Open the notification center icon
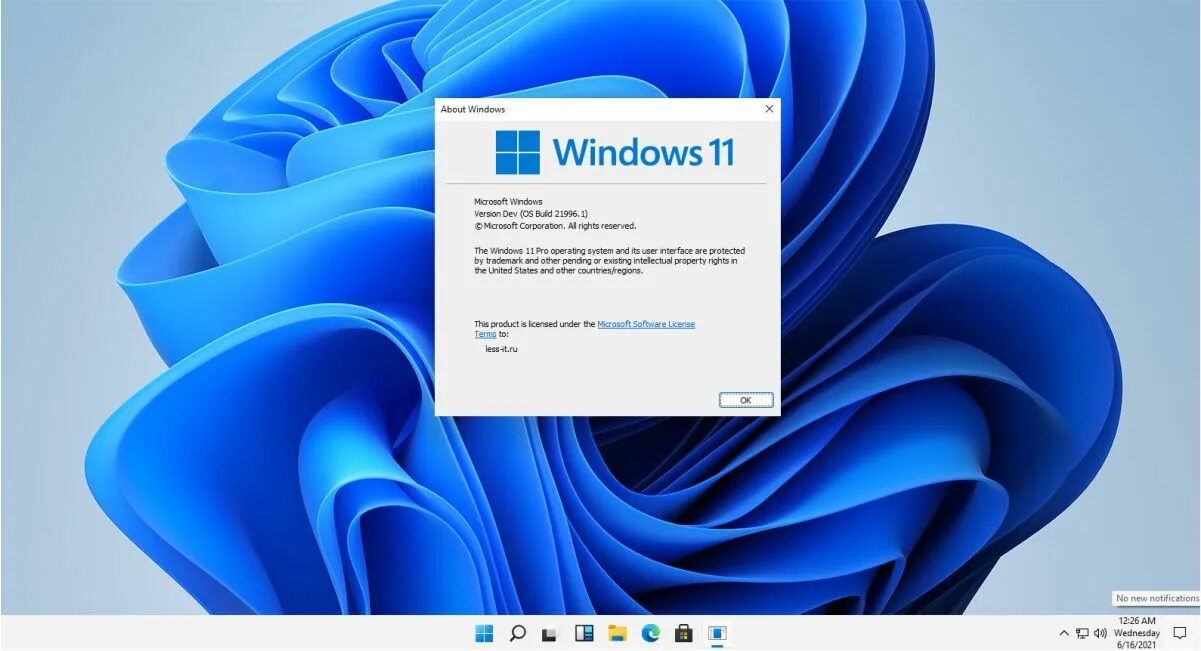This screenshot has height=651, width=1201. pyautogui.click(x=1180, y=633)
